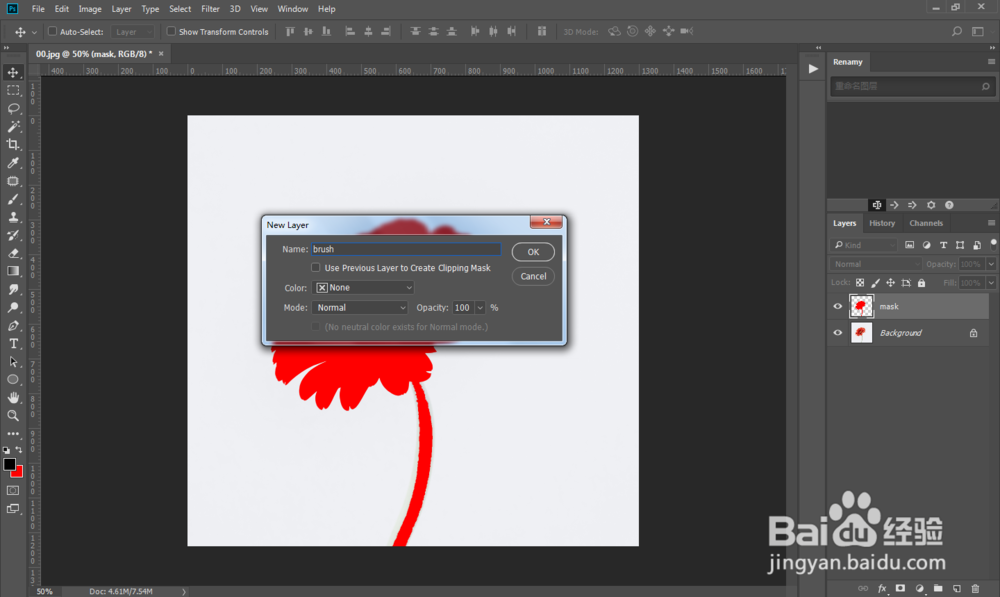
Task: Open the Image menu
Action: [x=90, y=9]
